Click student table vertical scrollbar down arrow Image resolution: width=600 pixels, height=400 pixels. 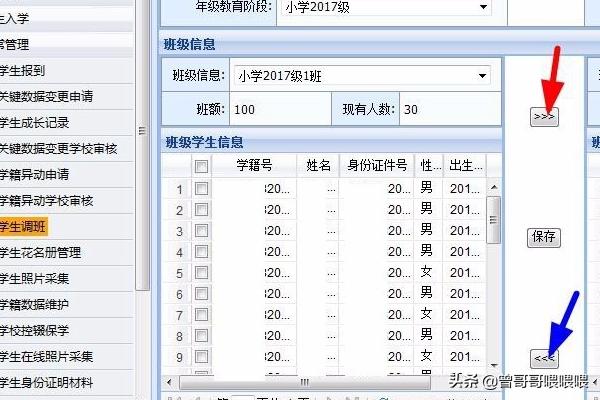point(493,363)
